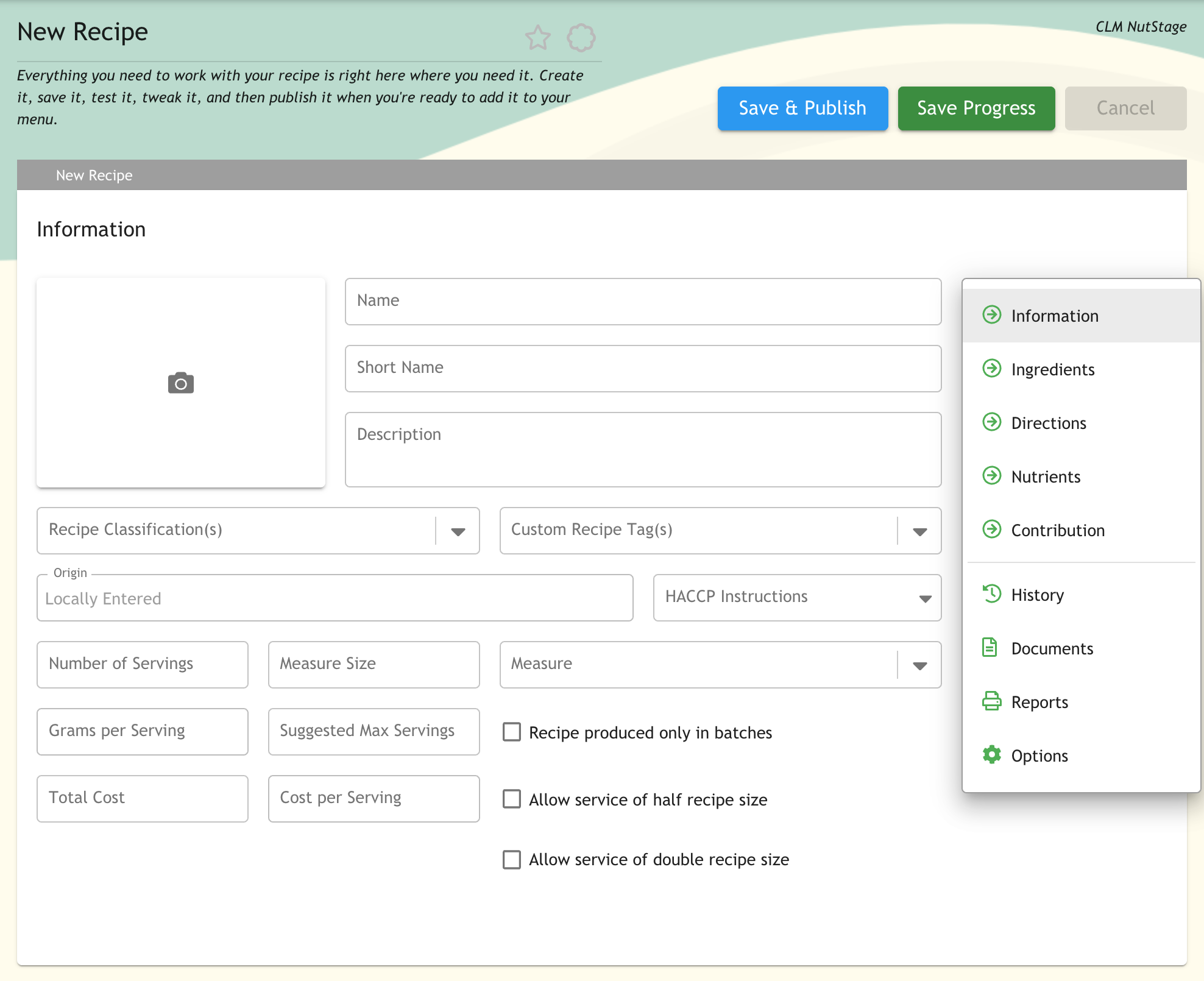The width and height of the screenshot is (1204, 981).
Task: Go to Directions section in side menu
Action: (1048, 423)
